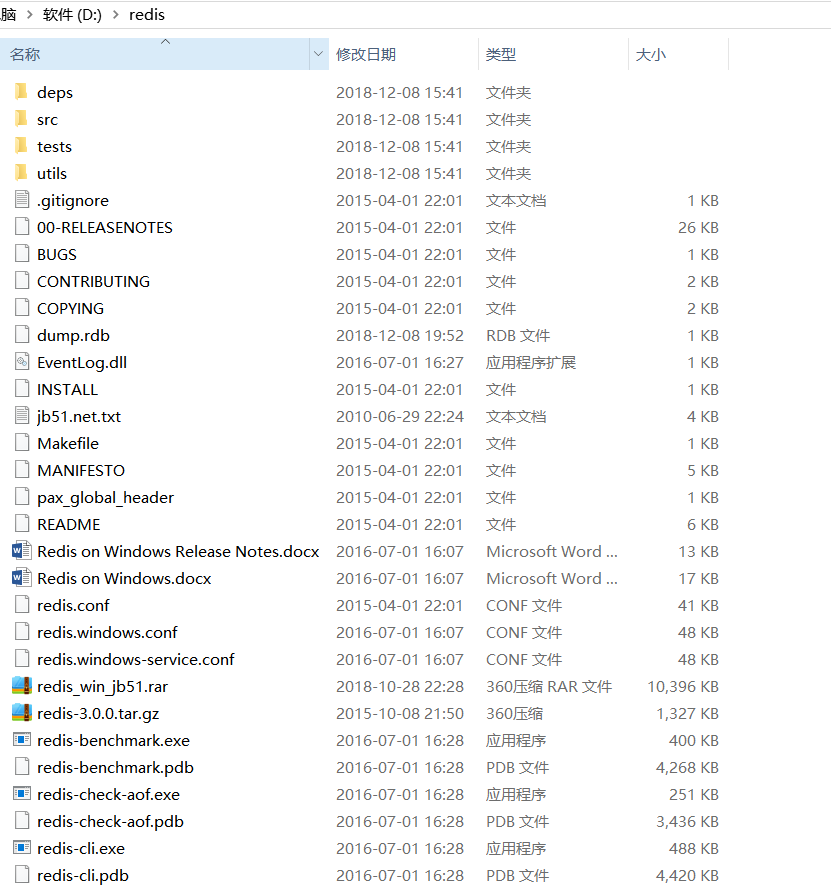The image size is (831, 890).
Task: Select the Makefile file icon
Action: [22, 443]
